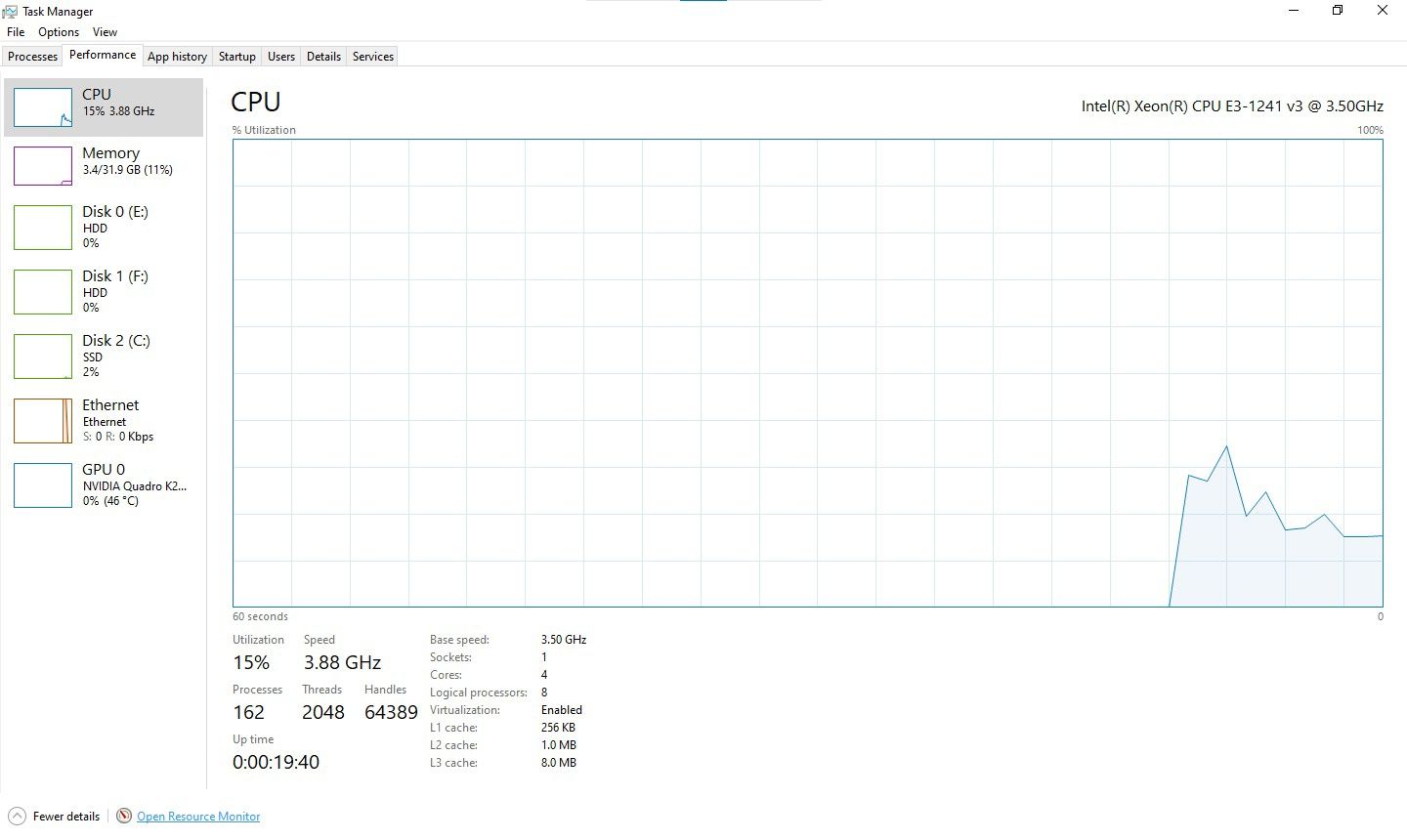Click the 64389 handles value

click(391, 712)
